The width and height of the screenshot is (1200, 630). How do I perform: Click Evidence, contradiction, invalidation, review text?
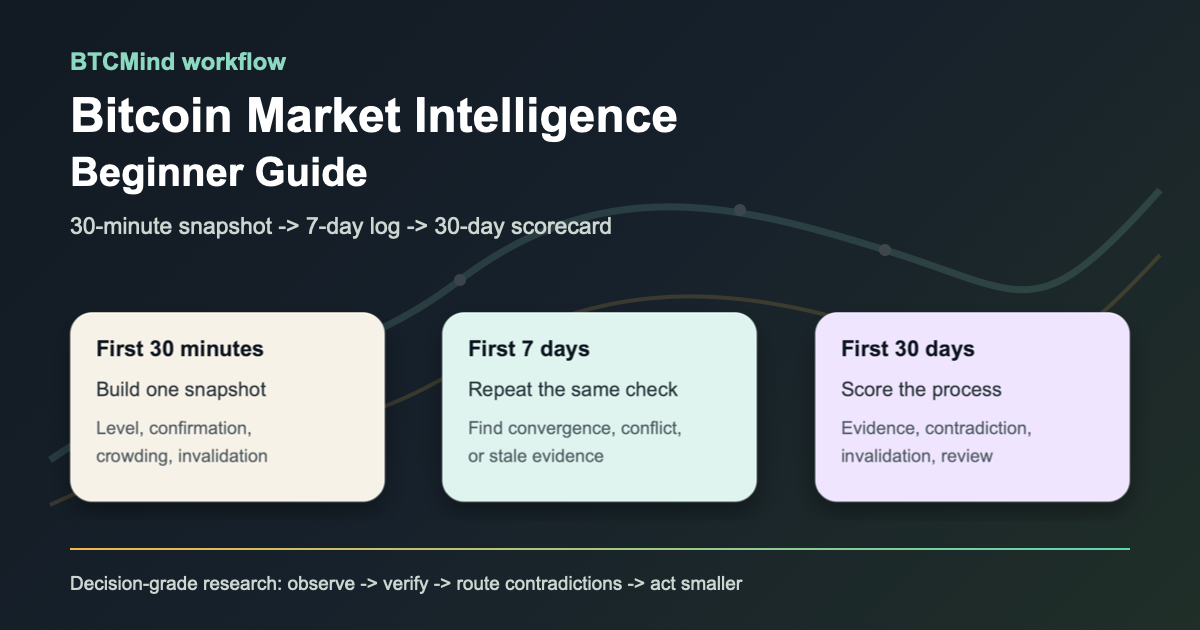936,442
